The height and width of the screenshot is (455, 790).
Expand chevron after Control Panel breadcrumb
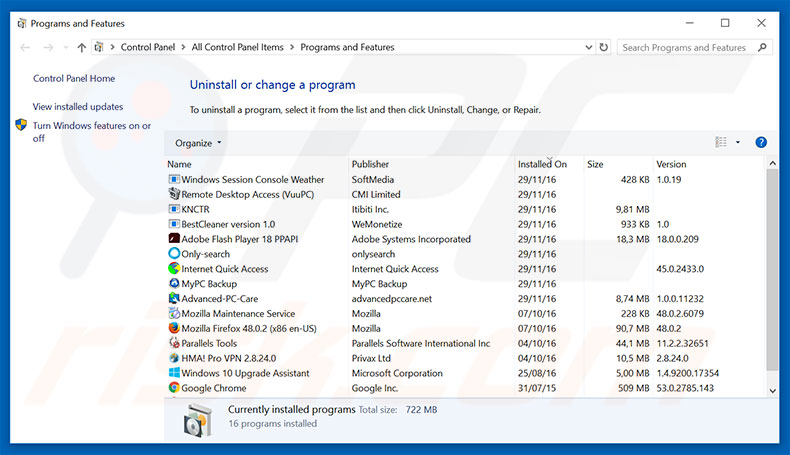click(183, 47)
